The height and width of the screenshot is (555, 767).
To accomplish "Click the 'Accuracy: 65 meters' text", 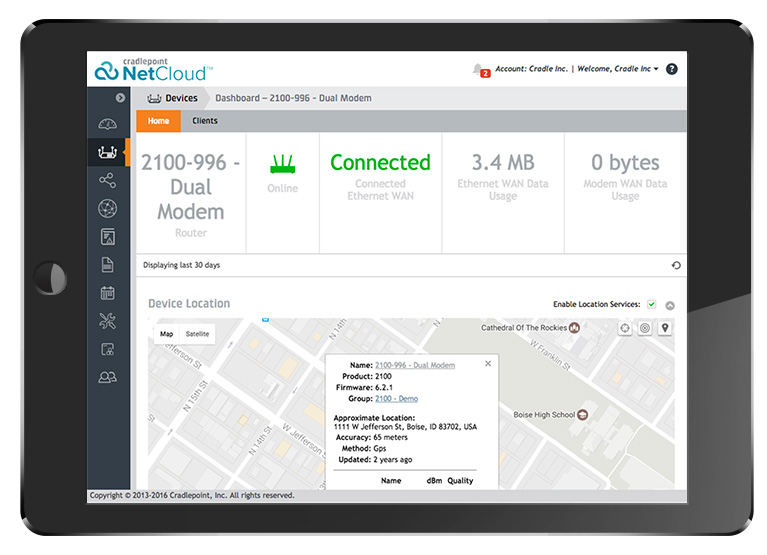I will tap(372, 438).
